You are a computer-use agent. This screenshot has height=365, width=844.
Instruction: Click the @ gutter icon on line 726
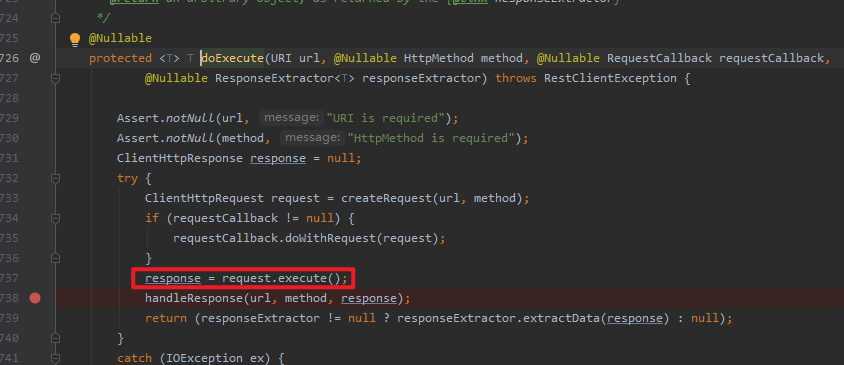(35, 58)
